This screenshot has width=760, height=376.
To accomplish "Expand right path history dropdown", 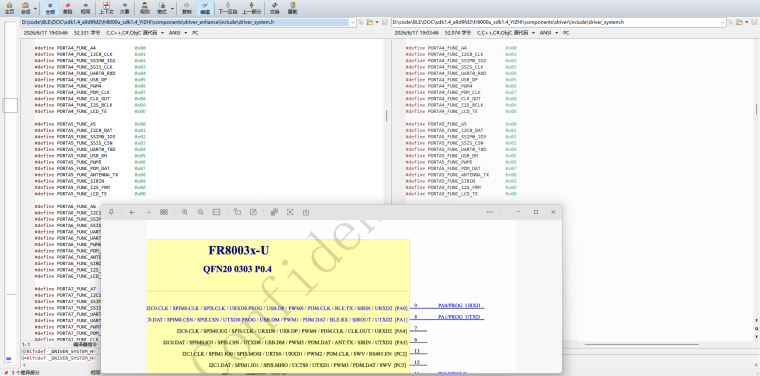I will point(723,22).
